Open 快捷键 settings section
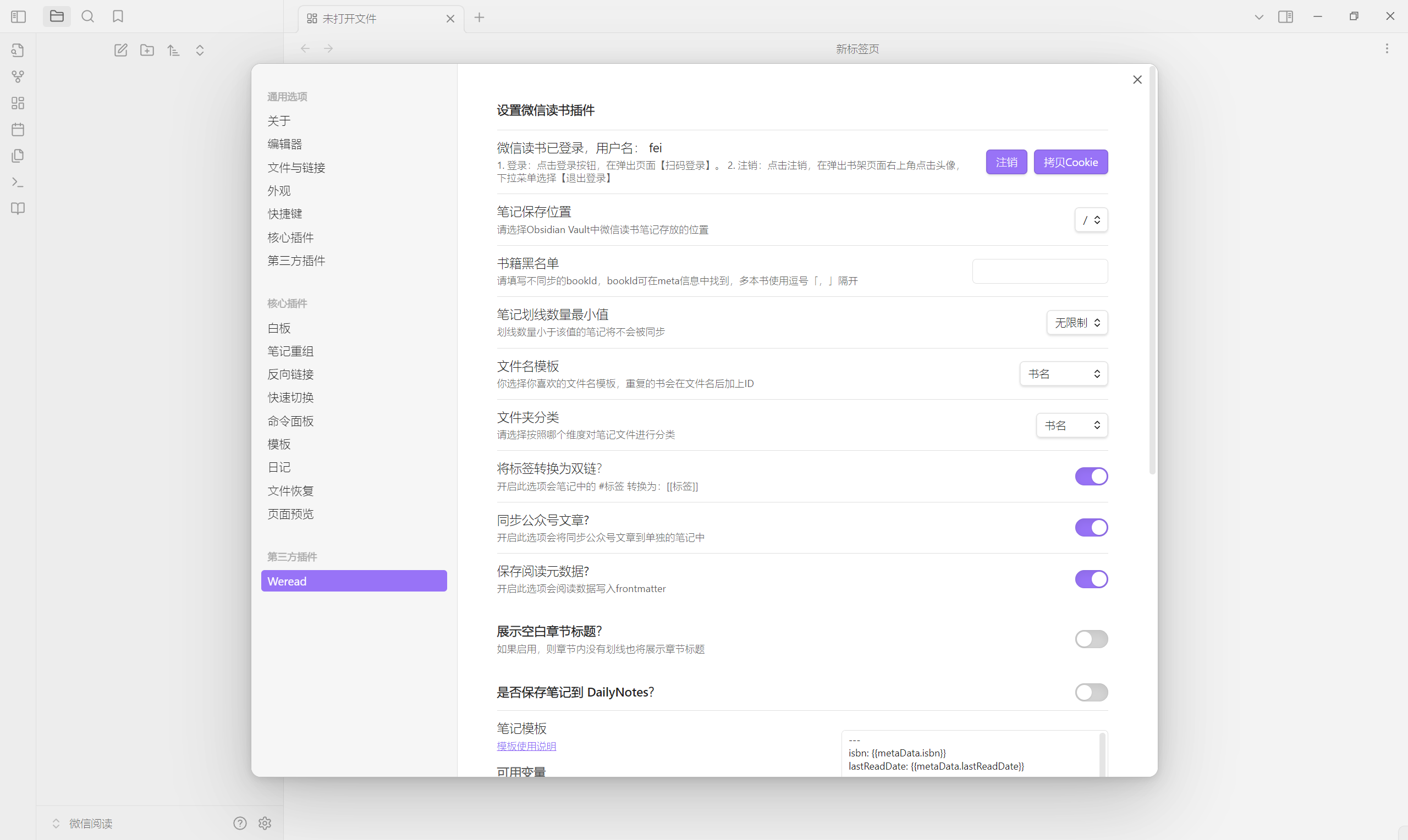The image size is (1408, 840). 285,214
